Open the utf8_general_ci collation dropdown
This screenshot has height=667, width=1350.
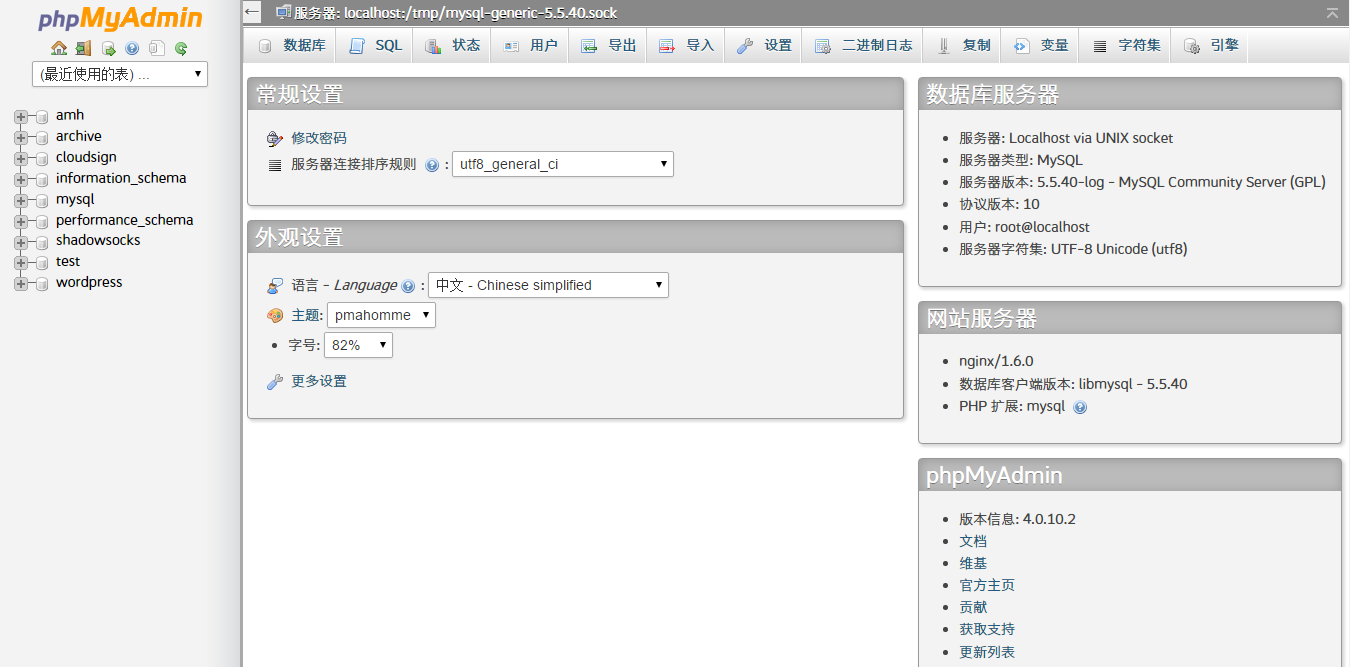[x=563, y=164]
